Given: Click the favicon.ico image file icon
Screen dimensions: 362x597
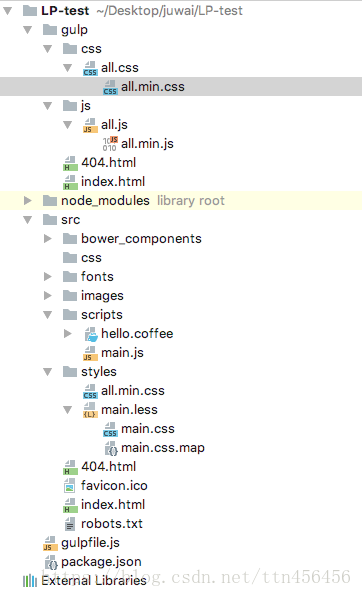Looking at the screenshot, I should coord(69,486).
